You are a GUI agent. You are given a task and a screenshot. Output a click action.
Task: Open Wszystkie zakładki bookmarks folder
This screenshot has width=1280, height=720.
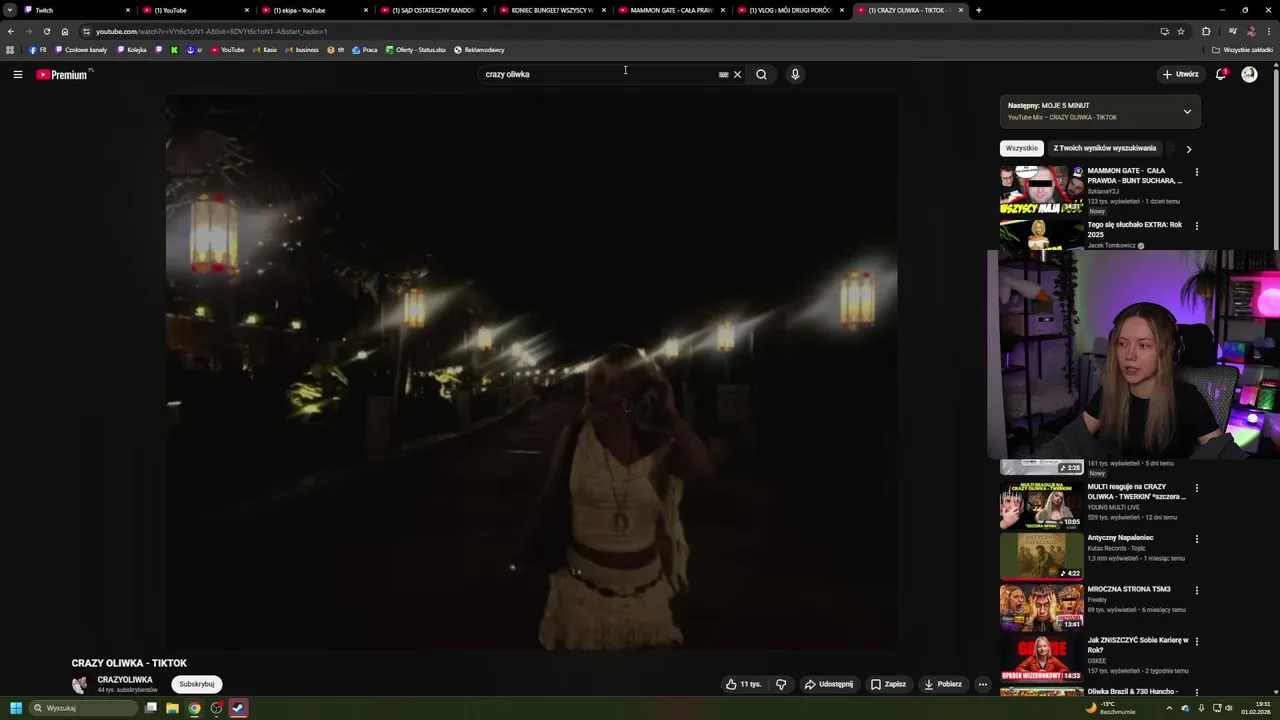coord(1242,50)
